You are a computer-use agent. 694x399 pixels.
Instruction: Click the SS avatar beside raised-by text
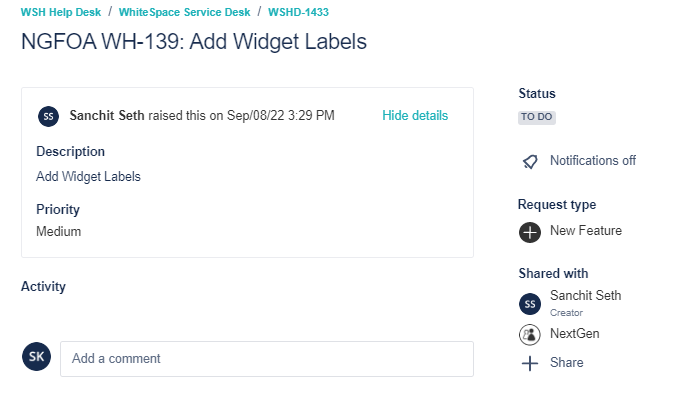tap(48, 116)
